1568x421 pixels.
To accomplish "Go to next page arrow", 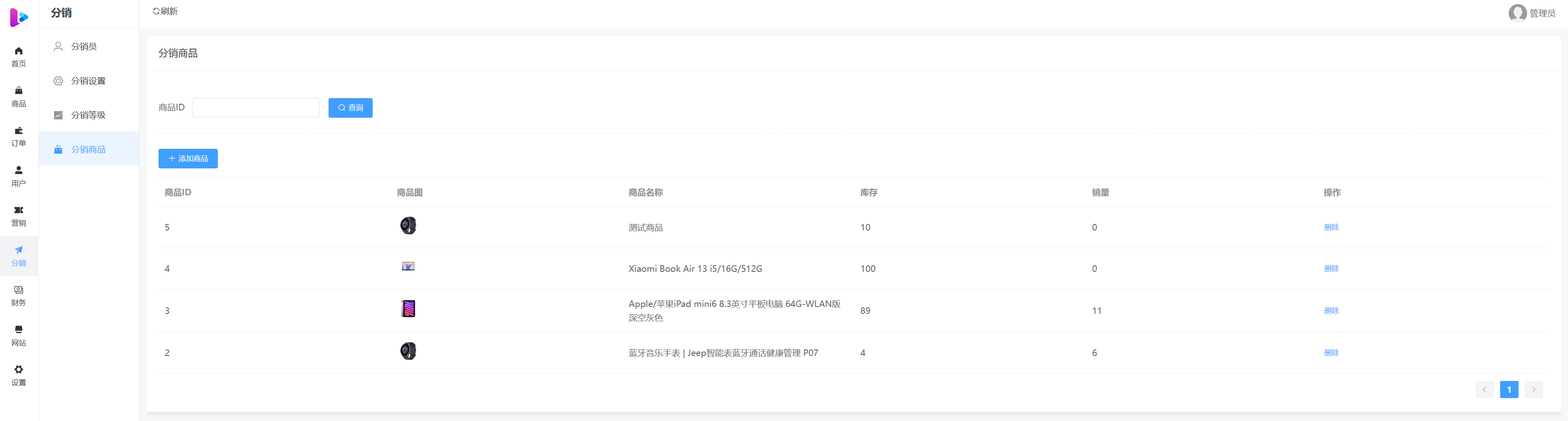I will tap(1533, 390).
